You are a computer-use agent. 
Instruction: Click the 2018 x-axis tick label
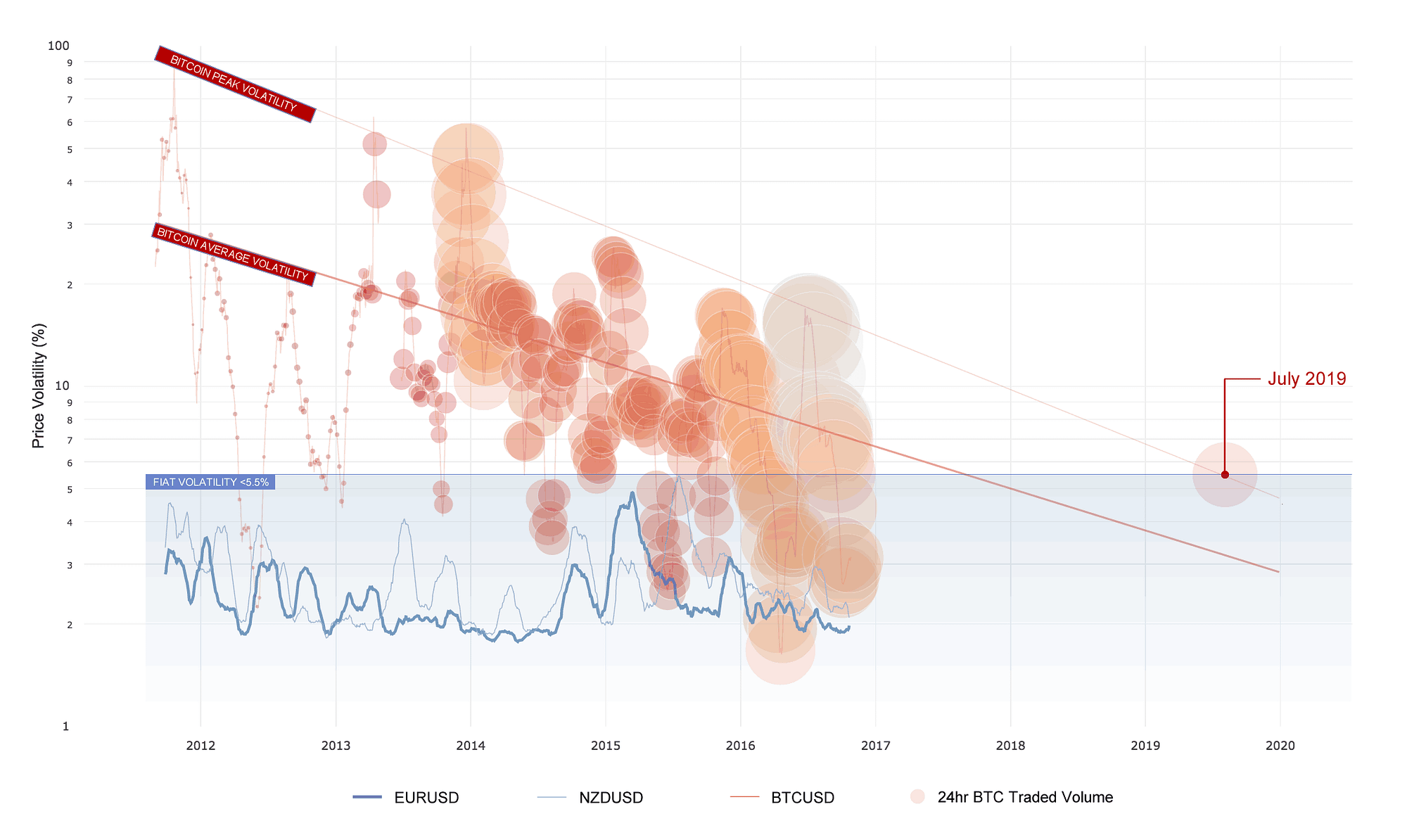coord(1011,746)
